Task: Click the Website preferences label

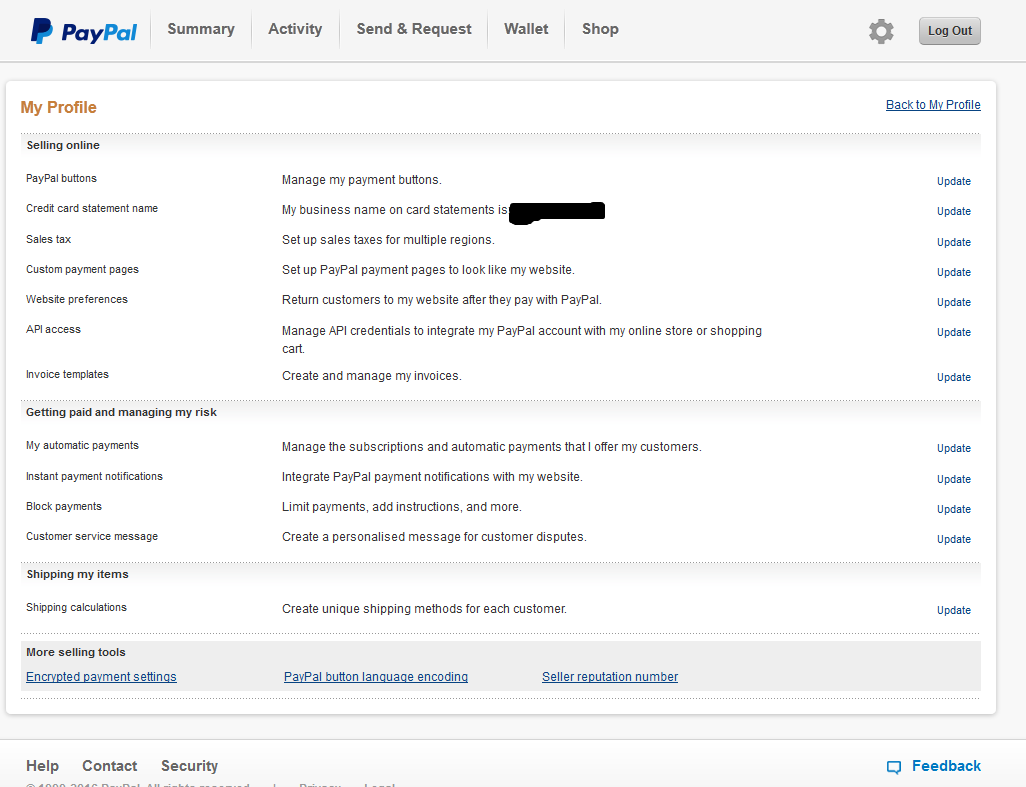Action: pyautogui.click(x=77, y=300)
